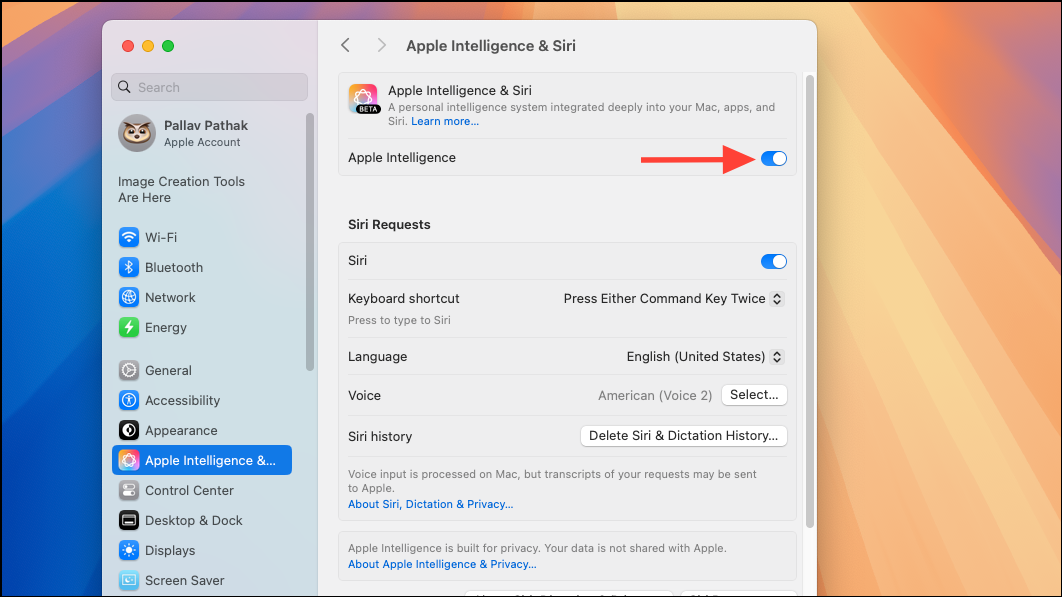
Task: Open Screen Saver settings
Action: tap(202, 580)
